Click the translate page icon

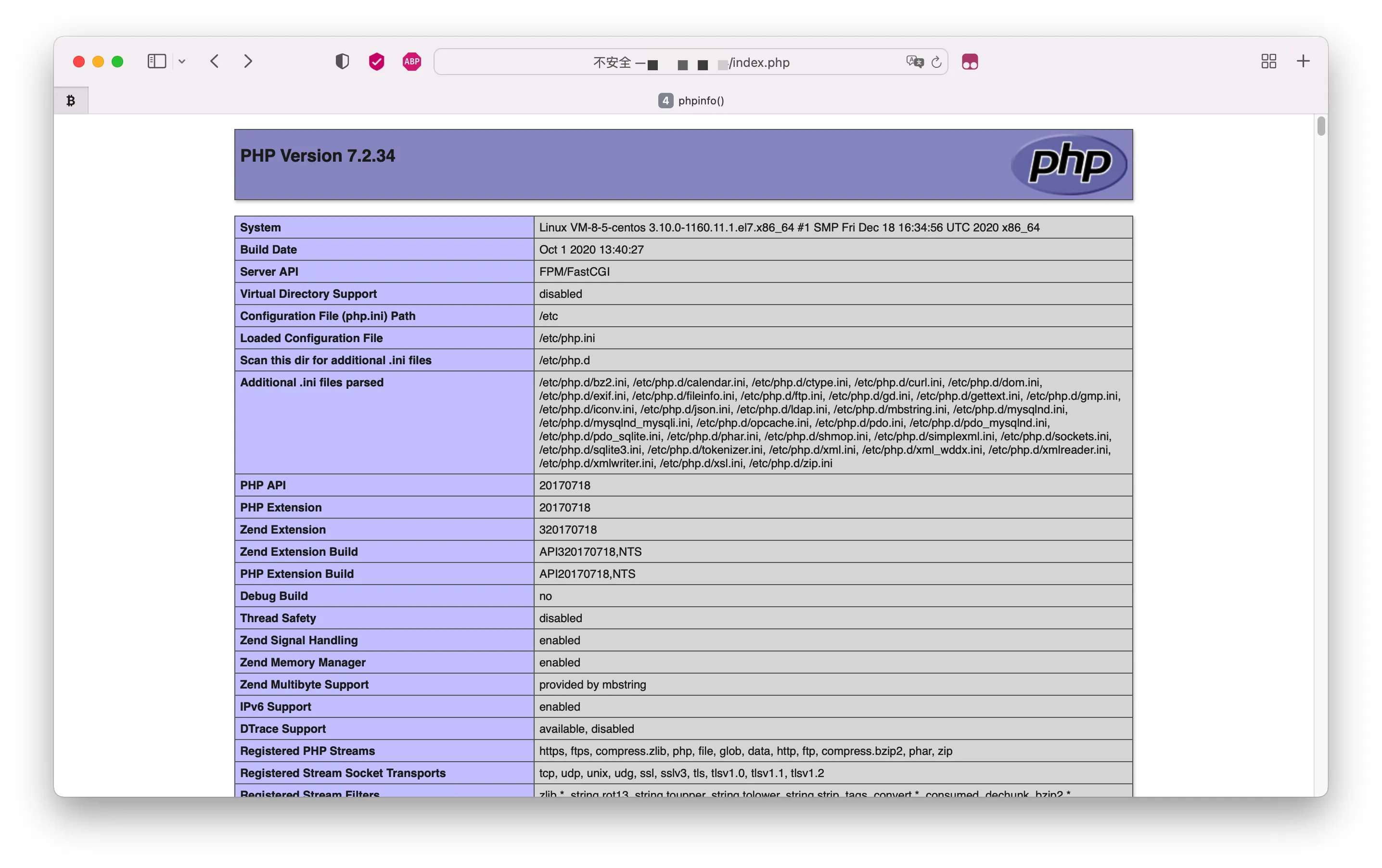point(914,62)
